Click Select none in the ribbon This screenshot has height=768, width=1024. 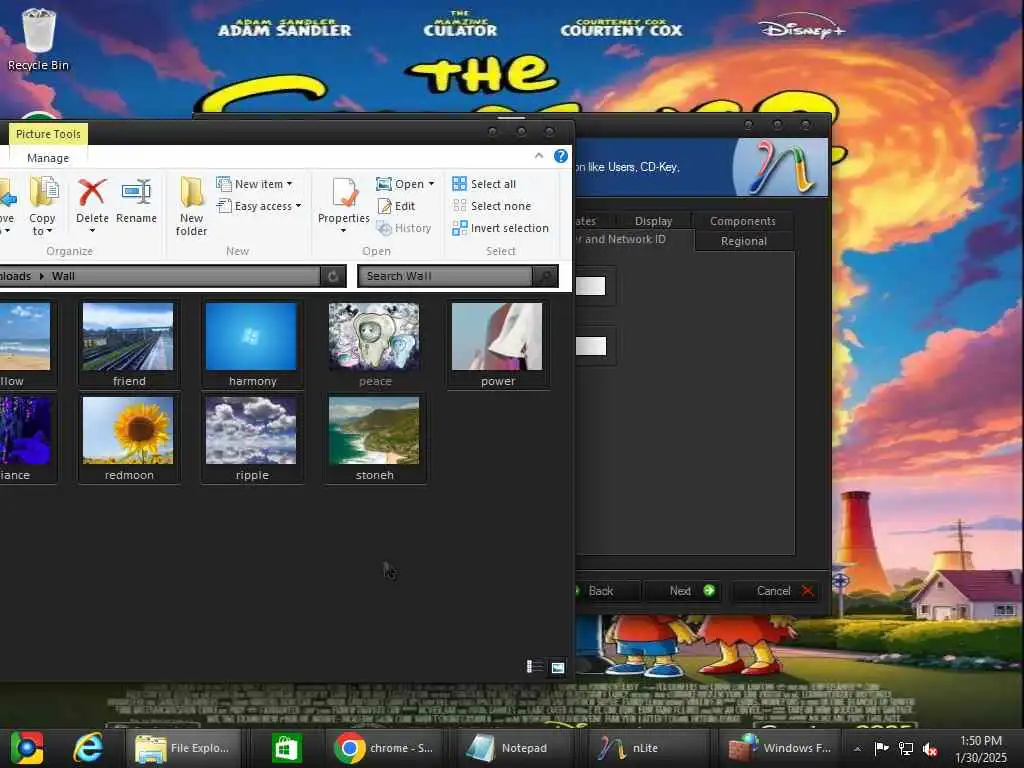(492, 206)
